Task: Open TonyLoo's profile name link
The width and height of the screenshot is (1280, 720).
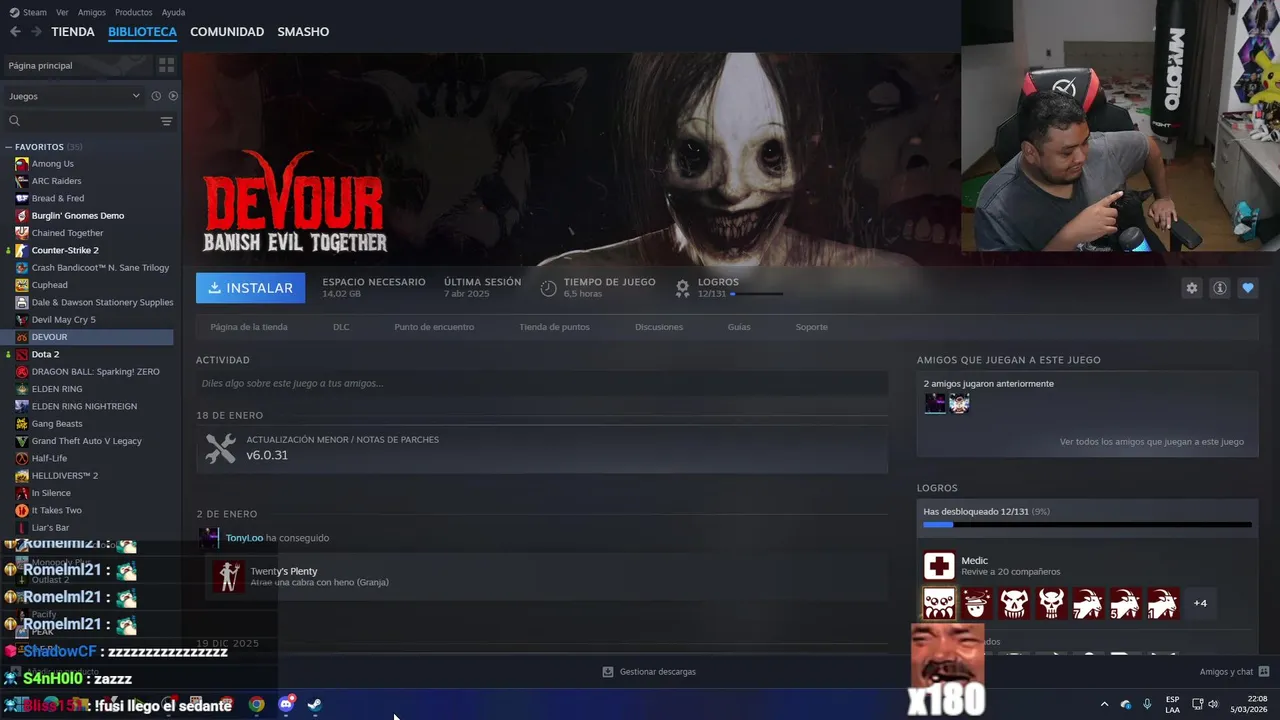Action: coord(244,538)
